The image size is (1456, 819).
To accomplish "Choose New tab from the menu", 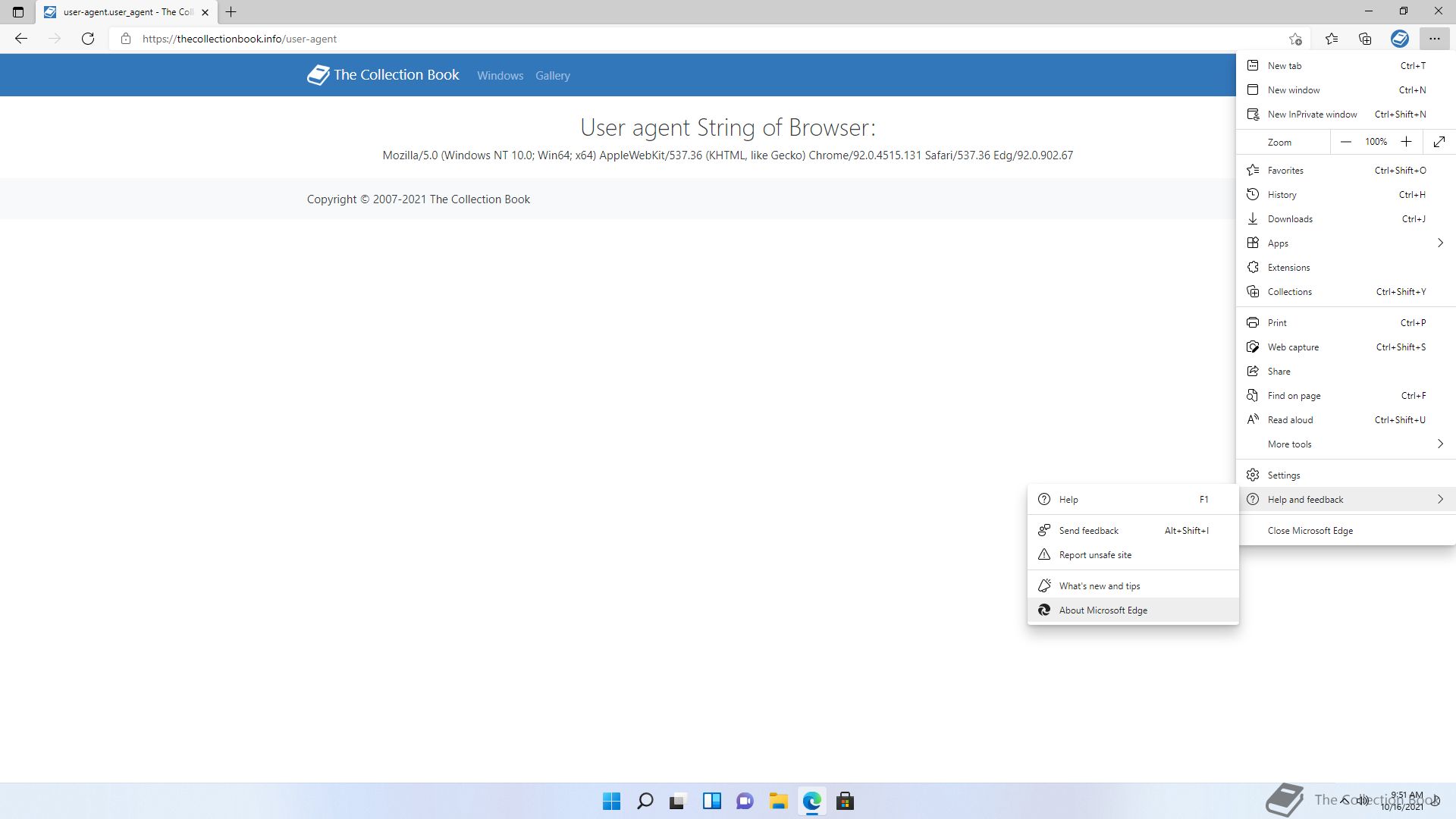I will click(x=1346, y=66).
